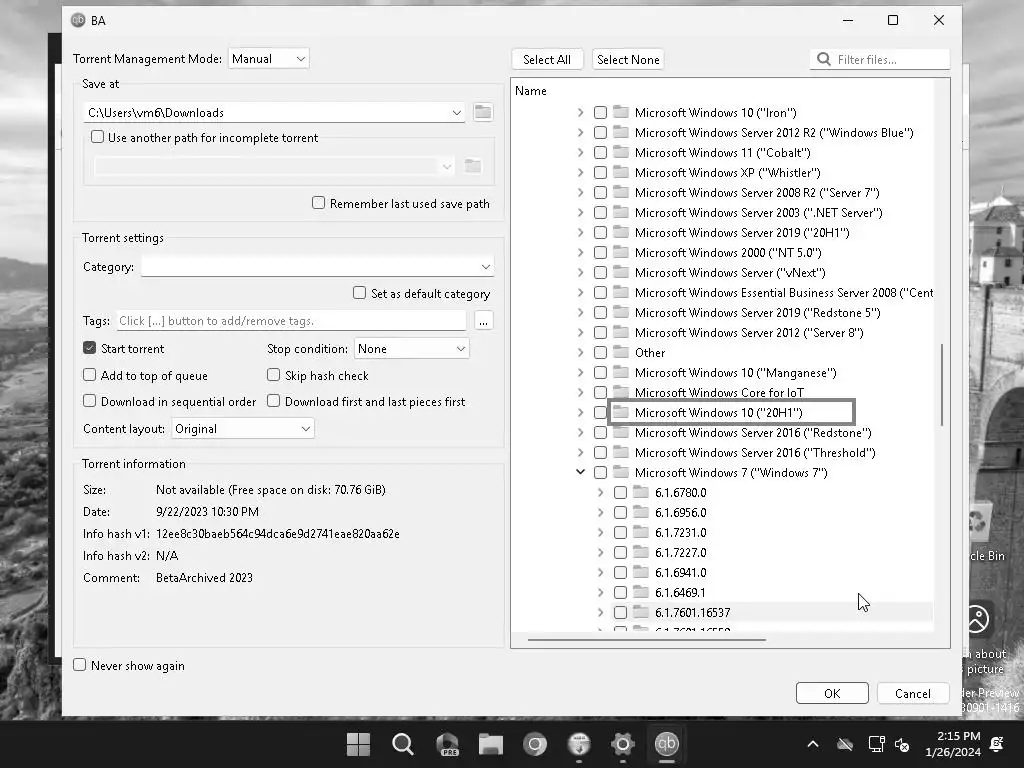Click the folder icon of 6.1.7601.16537

(x=641, y=613)
